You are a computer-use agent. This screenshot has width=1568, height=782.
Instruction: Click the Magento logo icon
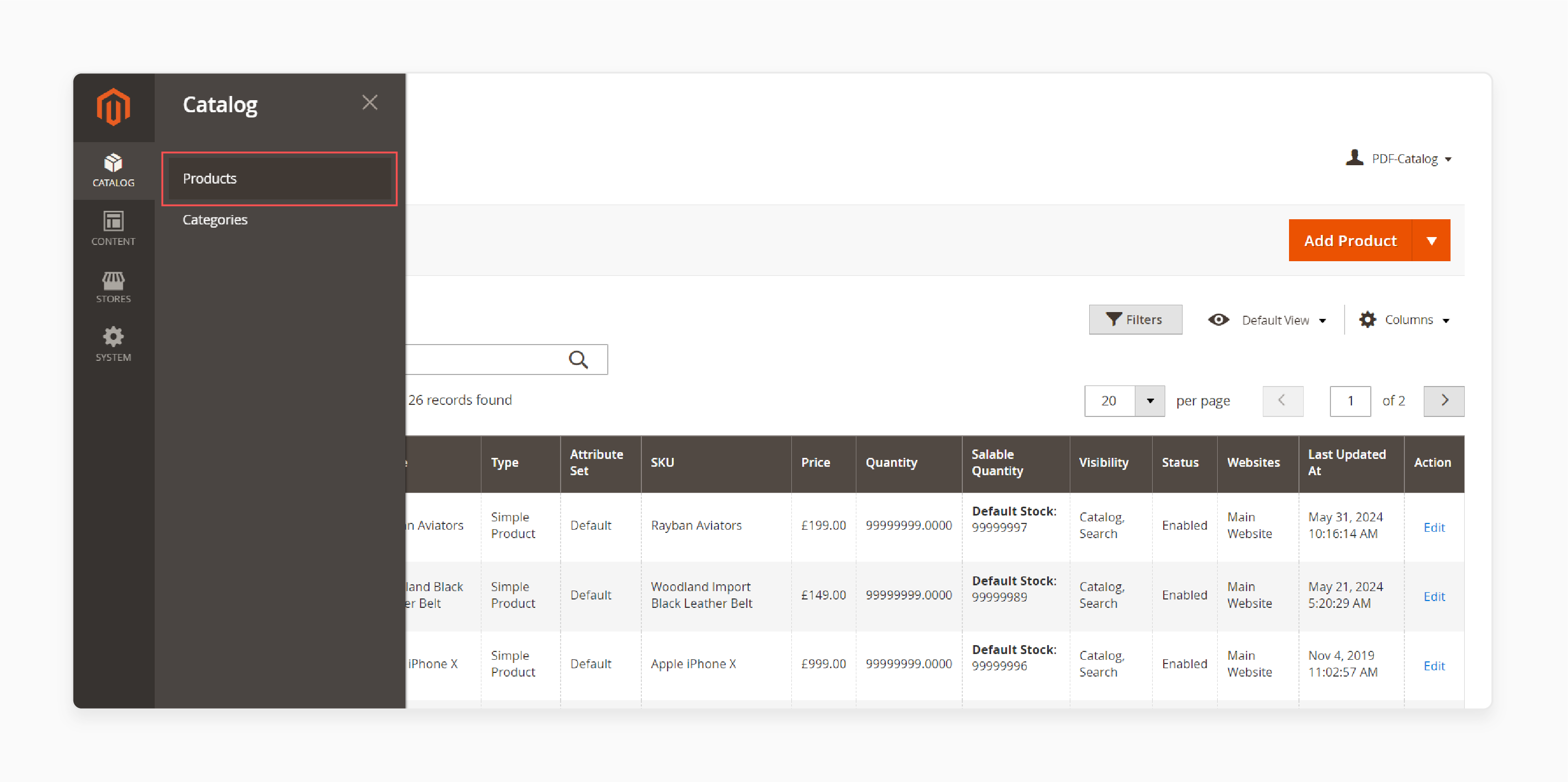[113, 107]
